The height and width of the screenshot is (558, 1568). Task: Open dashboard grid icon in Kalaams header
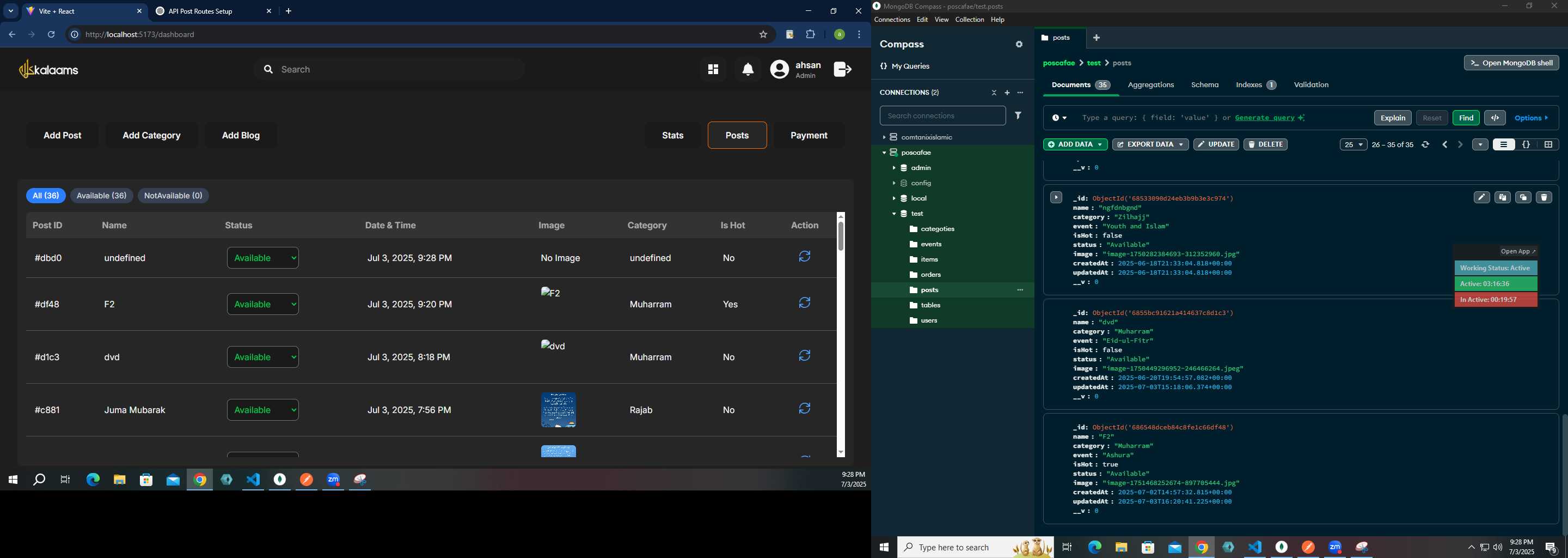point(713,69)
